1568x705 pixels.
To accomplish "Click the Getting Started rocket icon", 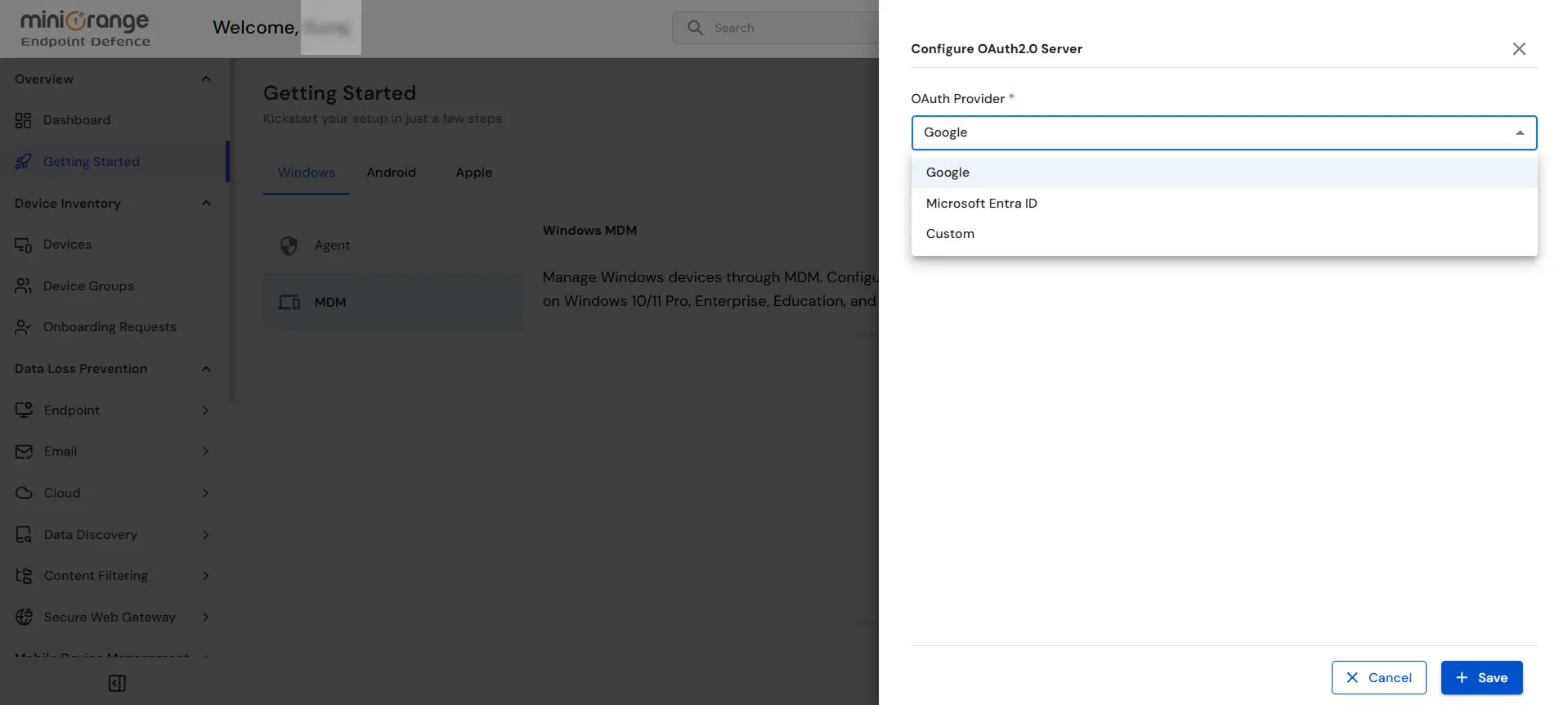I will (x=23, y=162).
